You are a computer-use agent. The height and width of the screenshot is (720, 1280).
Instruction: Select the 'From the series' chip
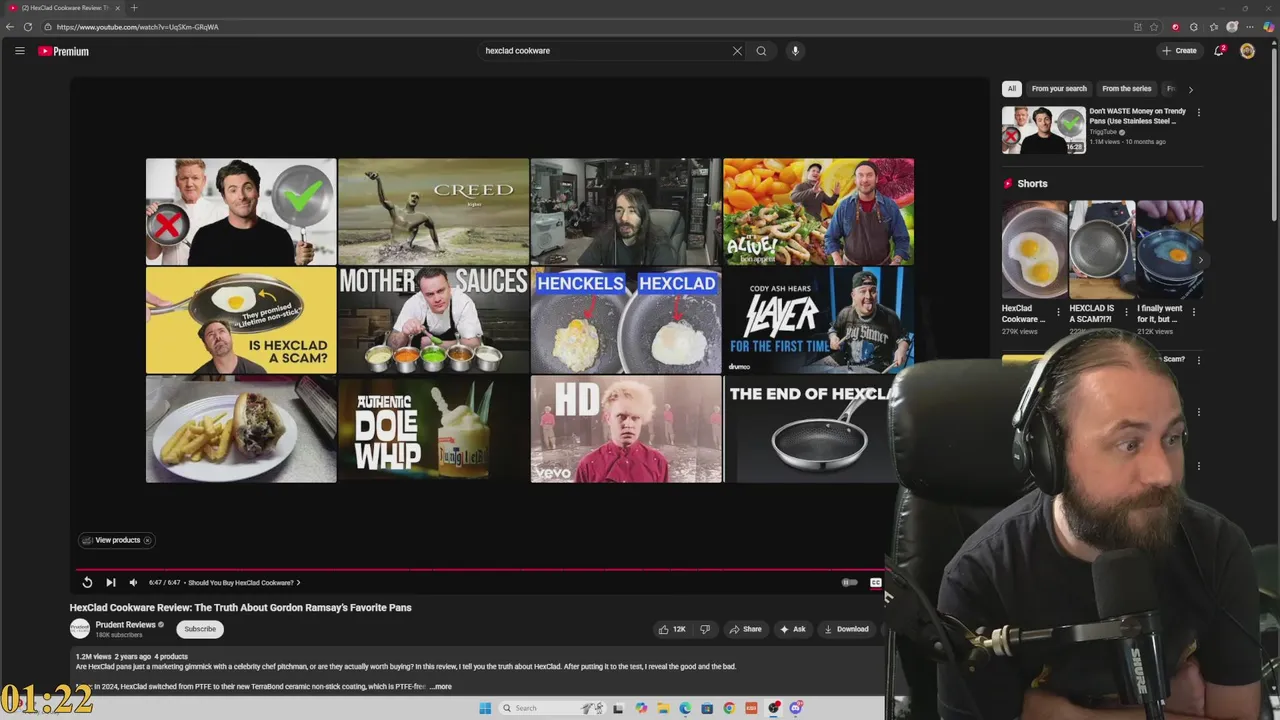[x=1127, y=88]
